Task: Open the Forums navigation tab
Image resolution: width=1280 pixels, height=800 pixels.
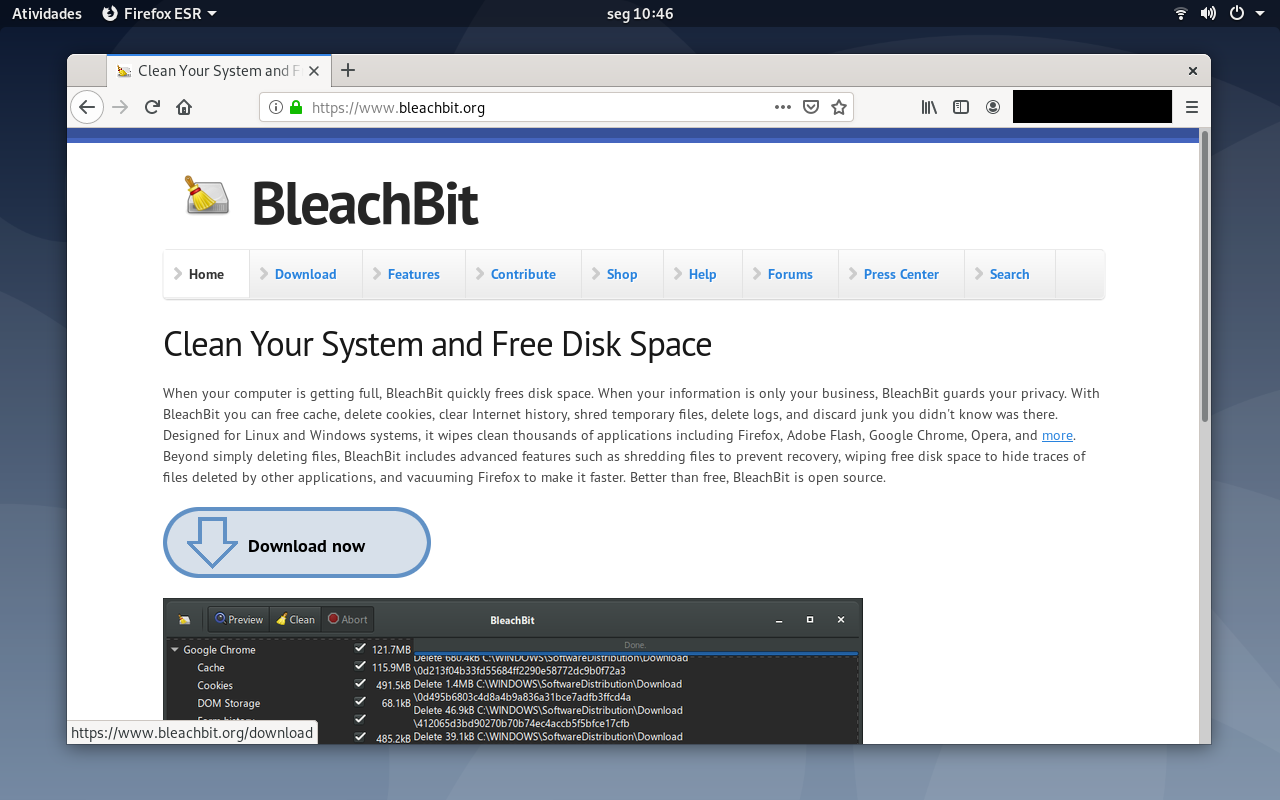Action: click(790, 274)
